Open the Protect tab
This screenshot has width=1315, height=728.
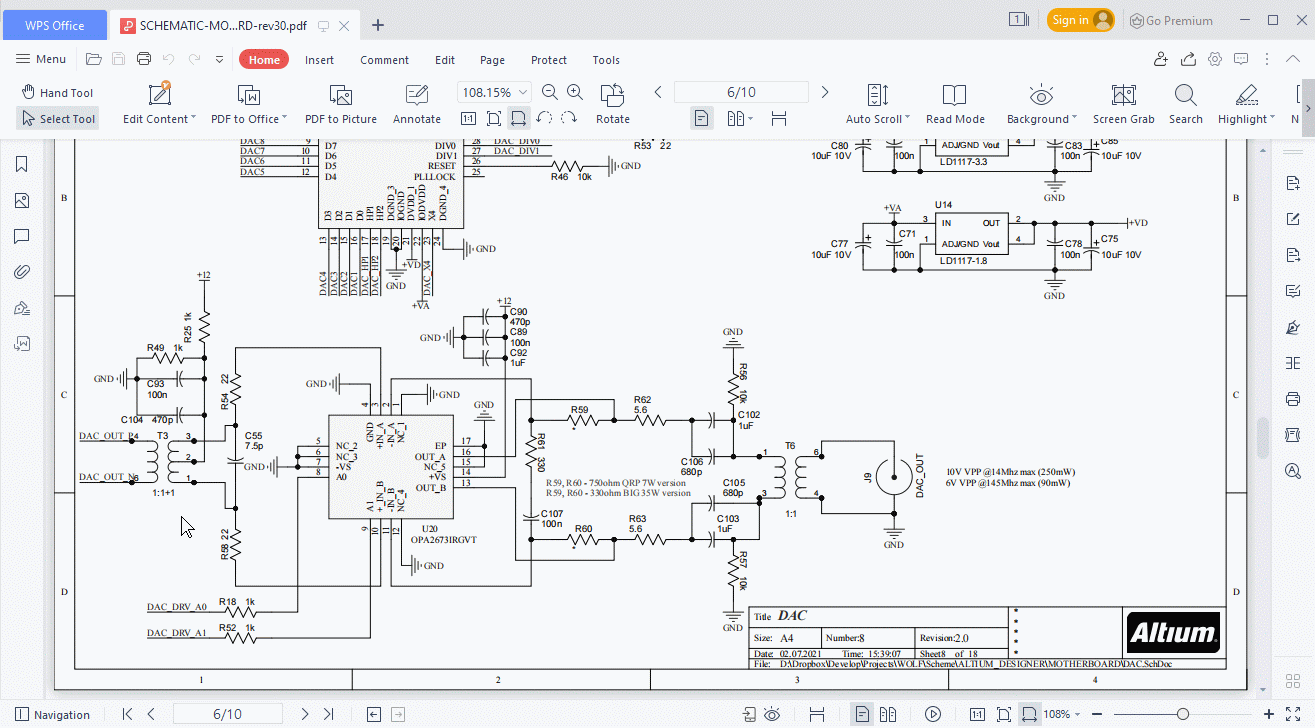[548, 60]
